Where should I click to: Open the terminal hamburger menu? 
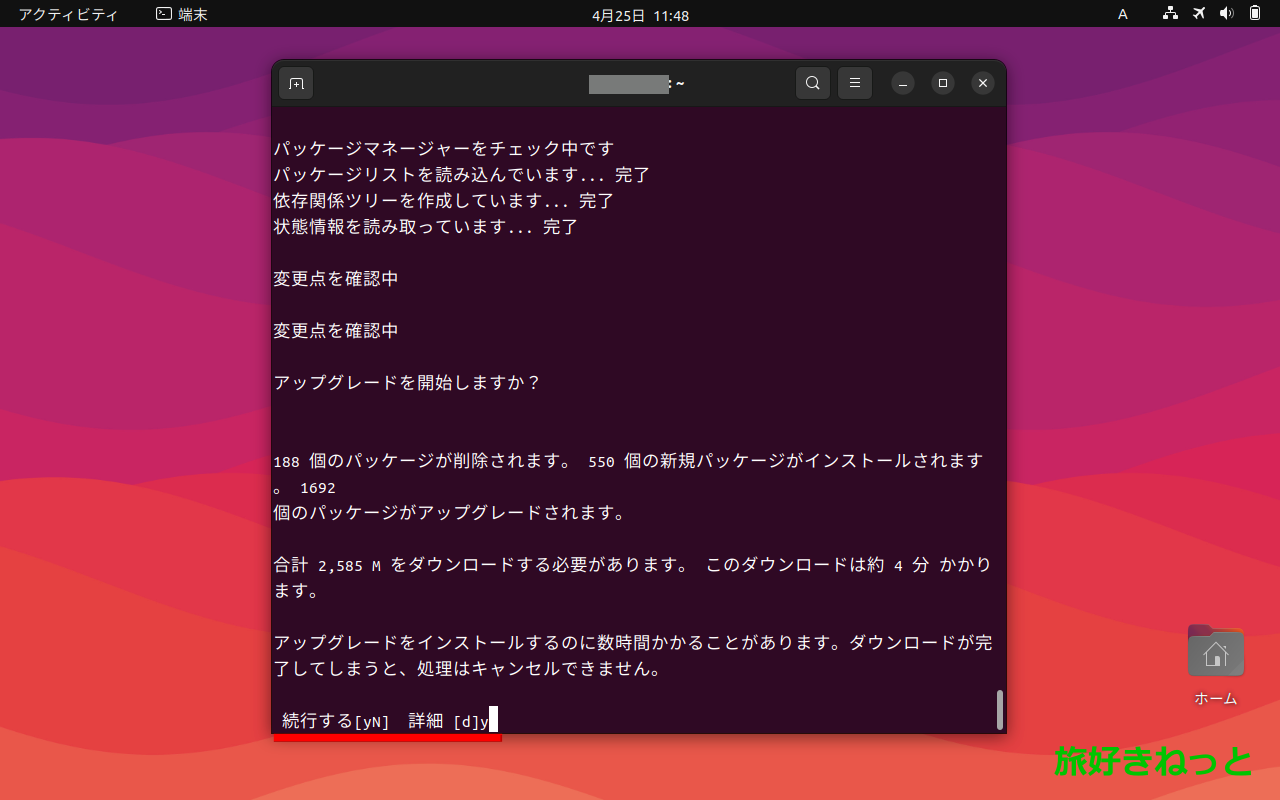[x=854, y=83]
